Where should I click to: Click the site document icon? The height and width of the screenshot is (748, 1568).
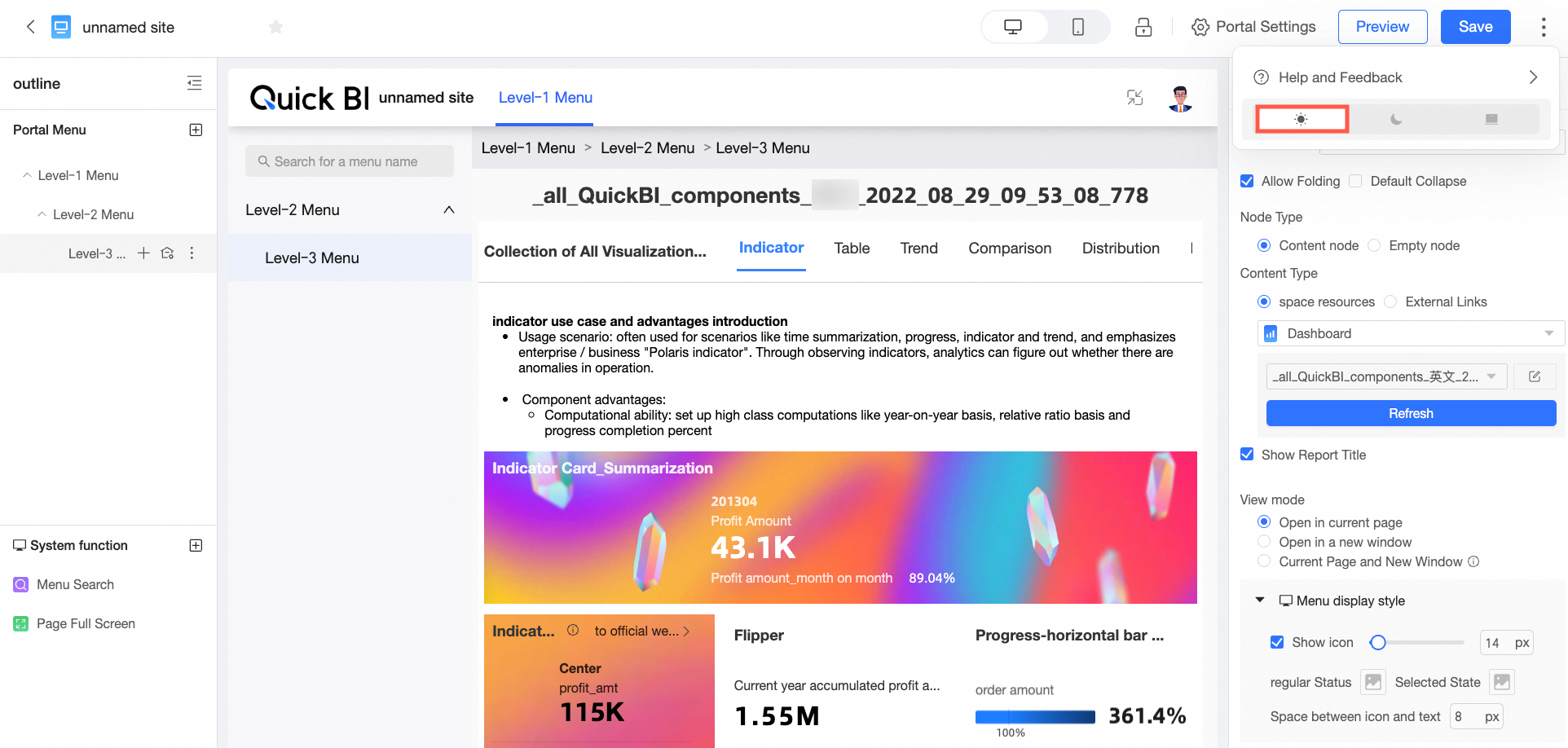61,27
